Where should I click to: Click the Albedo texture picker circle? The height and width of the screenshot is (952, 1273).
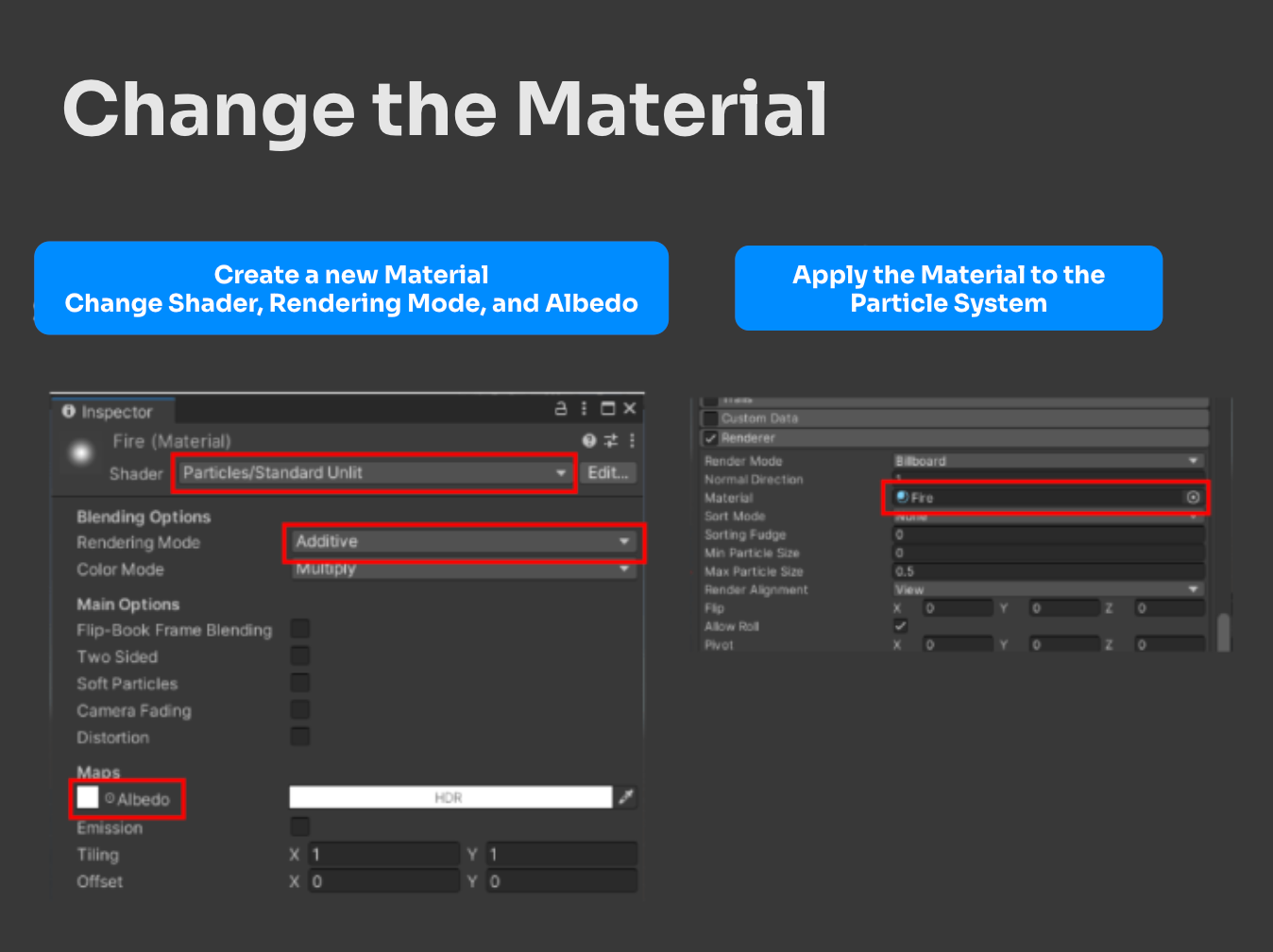[x=110, y=799]
